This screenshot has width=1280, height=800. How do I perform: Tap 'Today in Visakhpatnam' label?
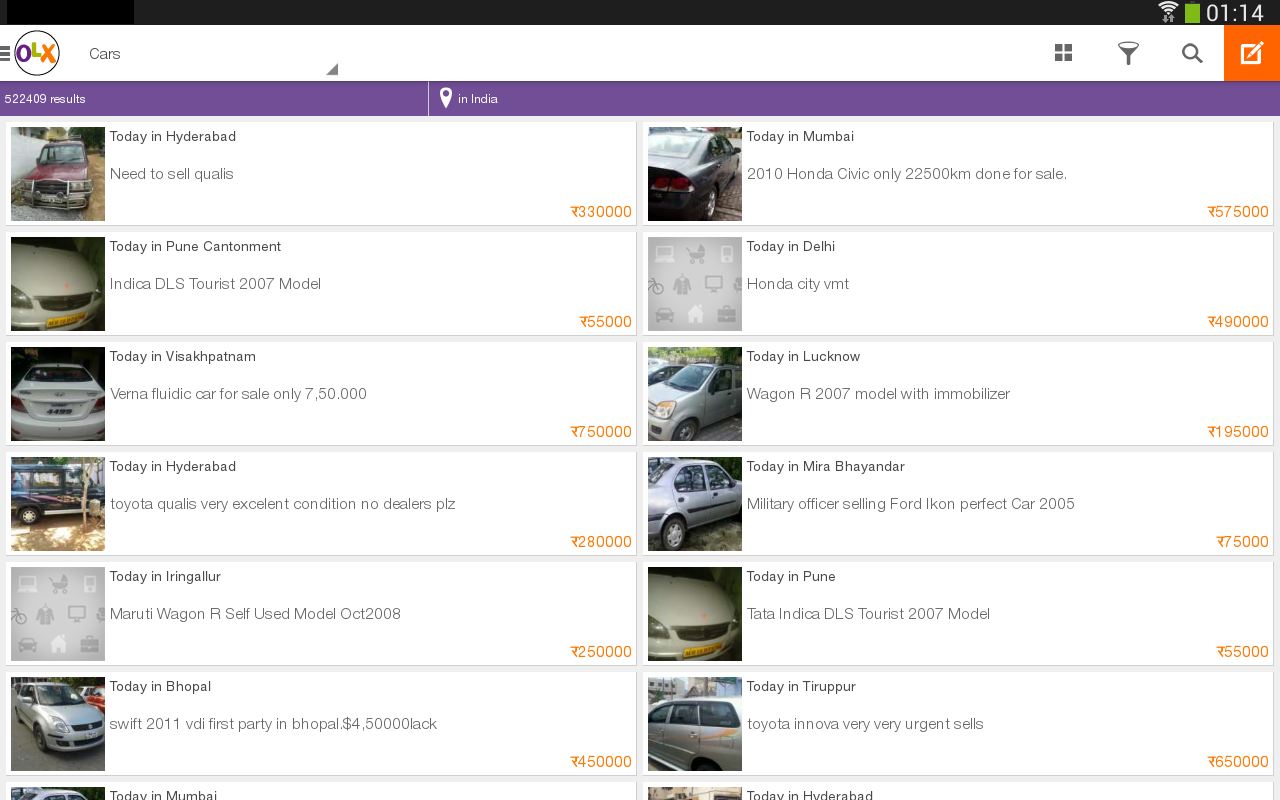pyautogui.click(x=183, y=357)
